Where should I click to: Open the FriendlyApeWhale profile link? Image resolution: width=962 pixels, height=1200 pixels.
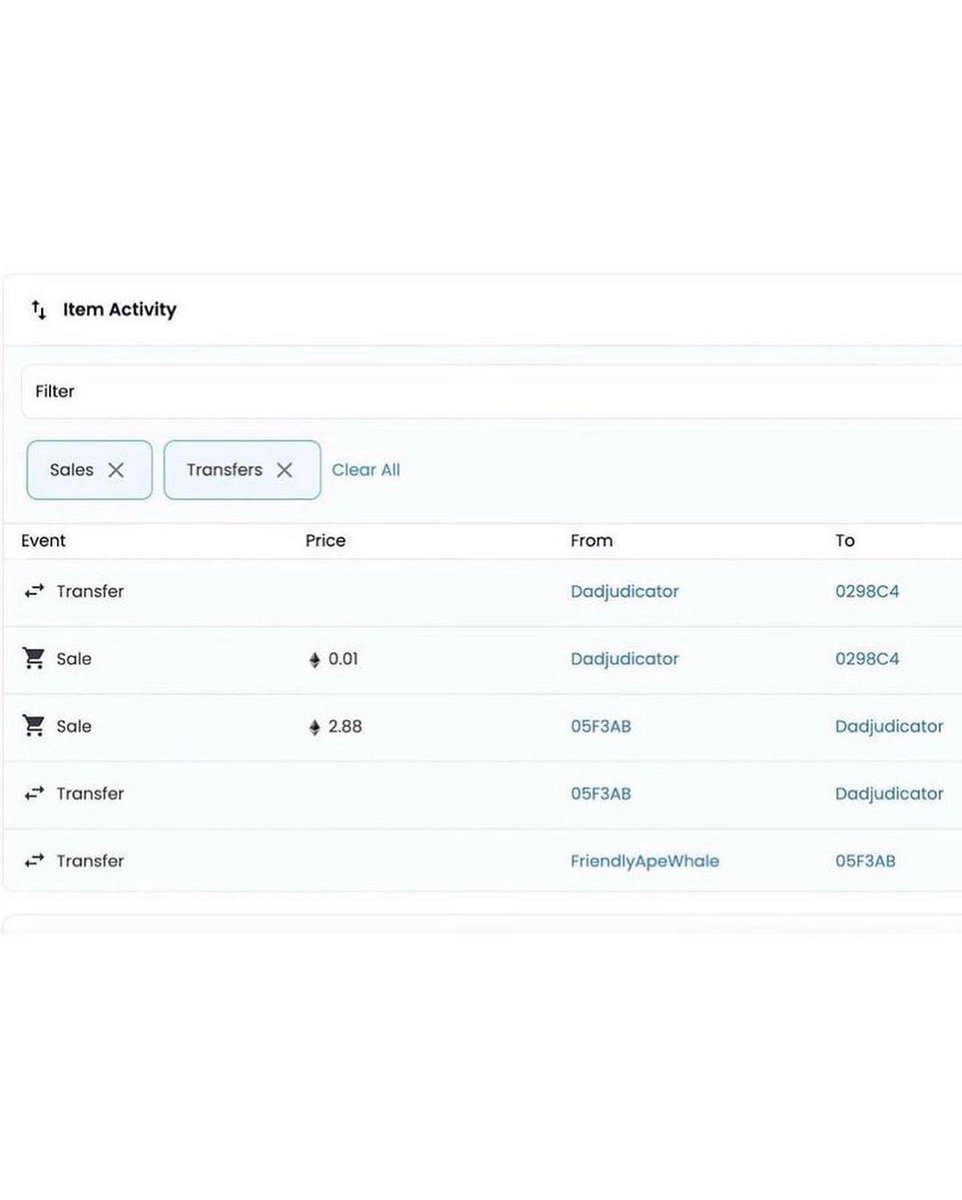tap(645, 861)
